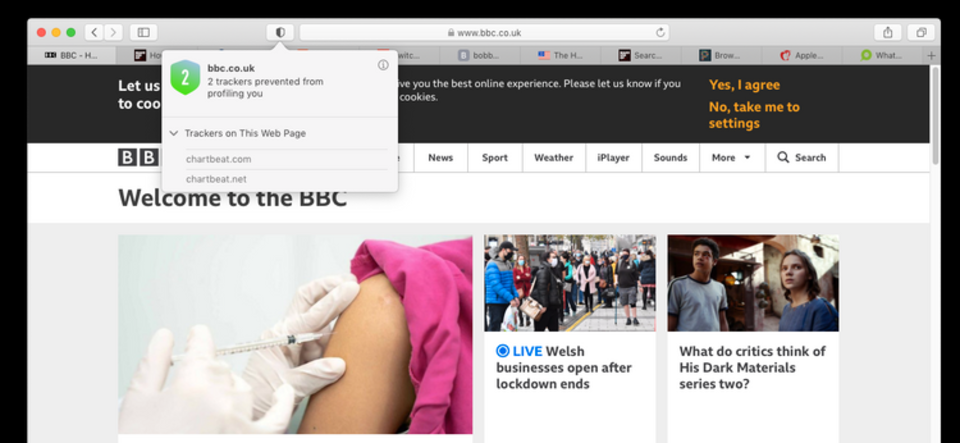Select chartbeat.com tracker row

pyautogui.click(x=287, y=159)
